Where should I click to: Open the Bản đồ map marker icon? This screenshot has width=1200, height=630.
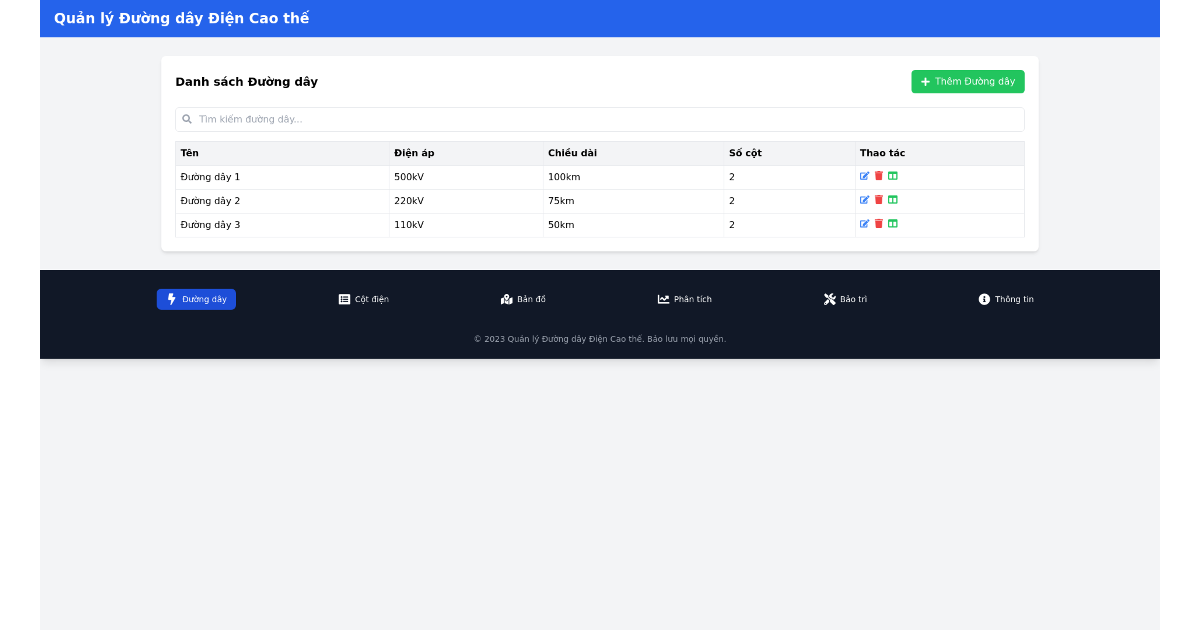pos(506,298)
